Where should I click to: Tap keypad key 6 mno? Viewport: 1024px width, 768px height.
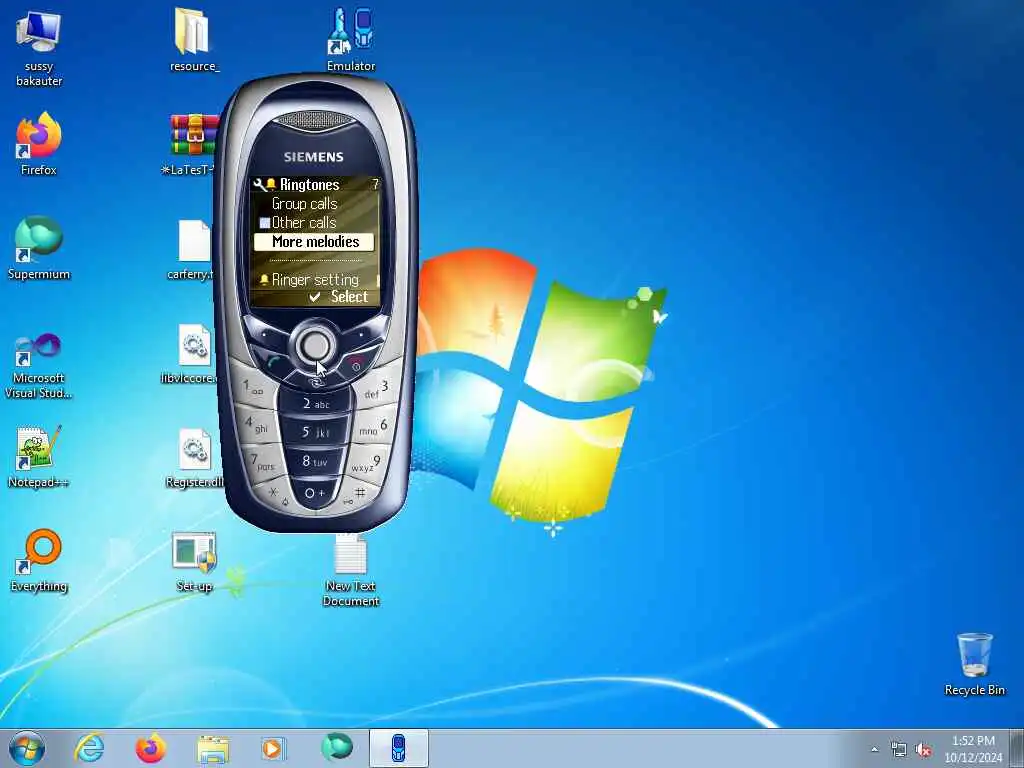(374, 426)
